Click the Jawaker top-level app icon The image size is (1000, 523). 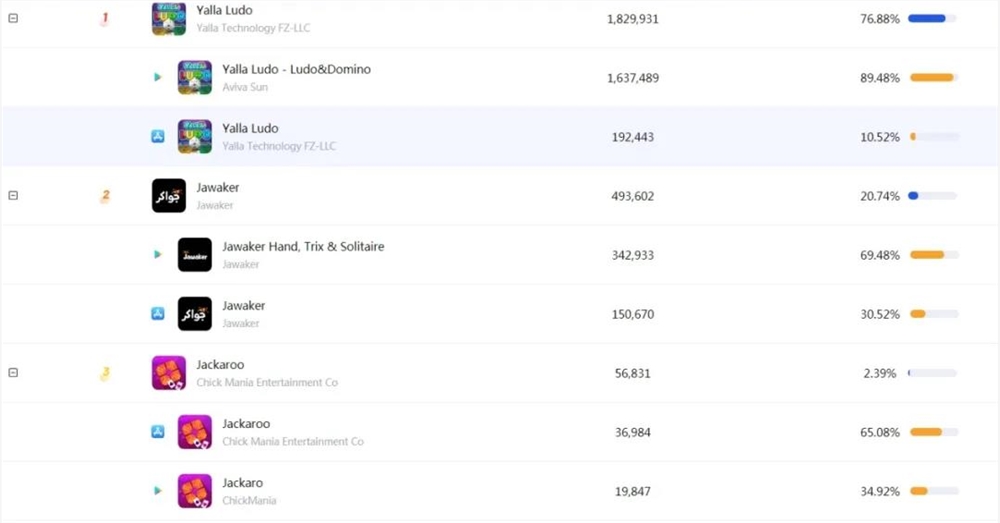(169, 196)
